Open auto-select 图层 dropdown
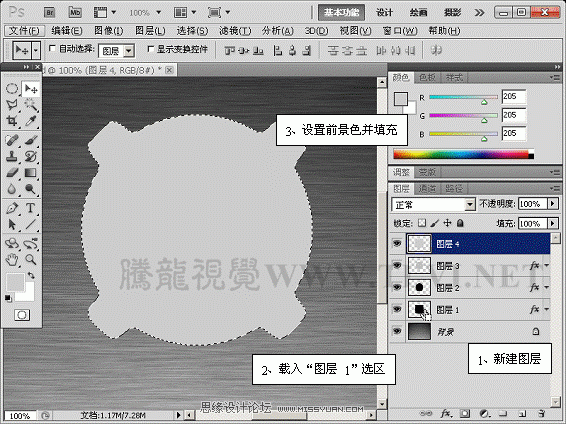566x424 pixels. point(117,51)
